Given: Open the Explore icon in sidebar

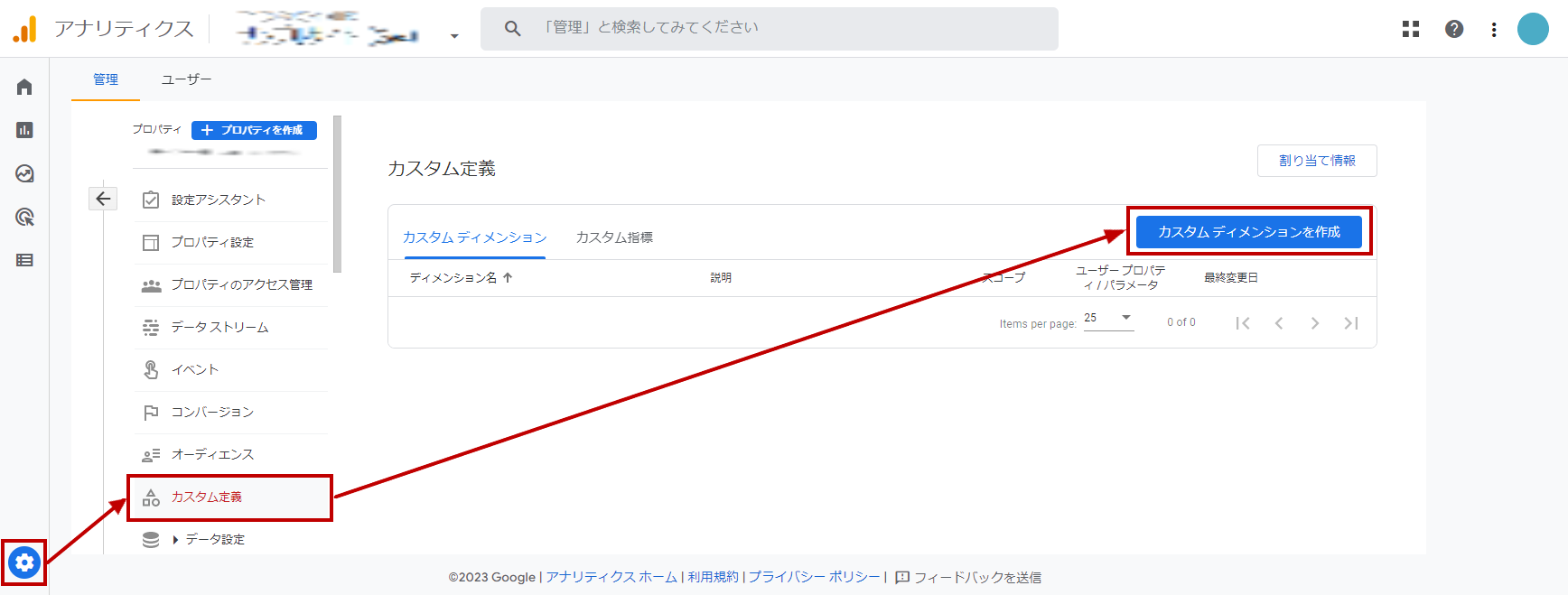Looking at the screenshot, I should [x=24, y=173].
